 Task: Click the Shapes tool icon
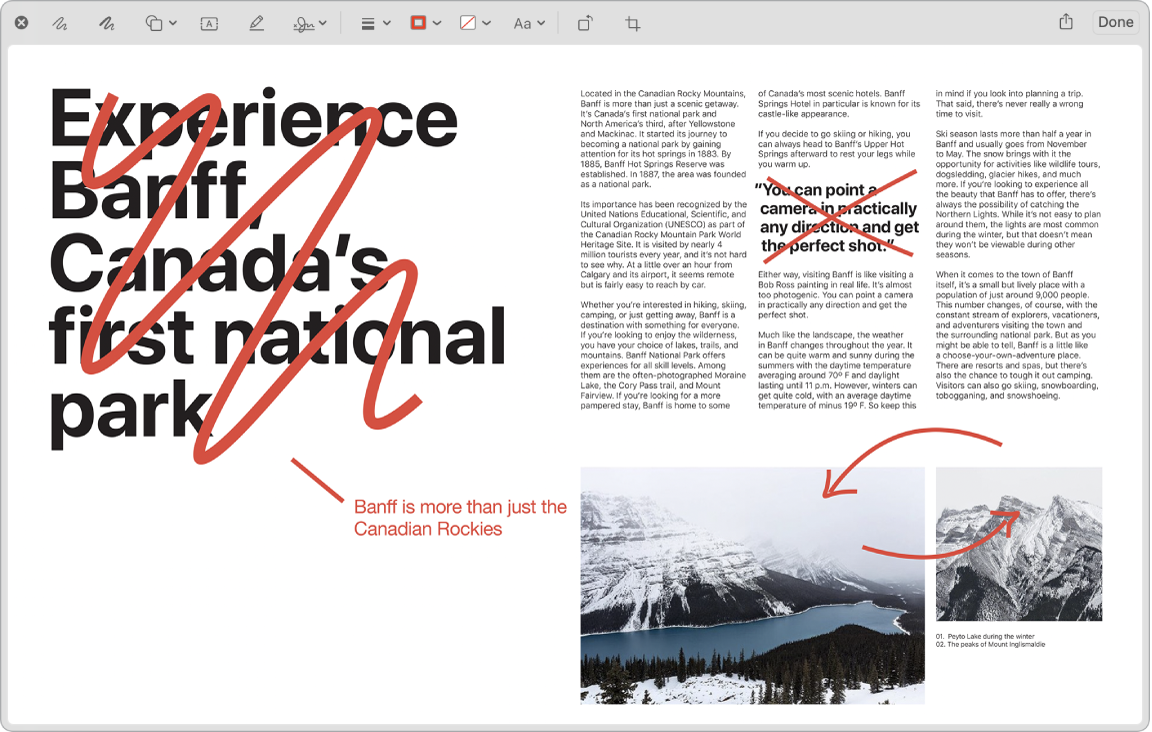[x=152, y=22]
